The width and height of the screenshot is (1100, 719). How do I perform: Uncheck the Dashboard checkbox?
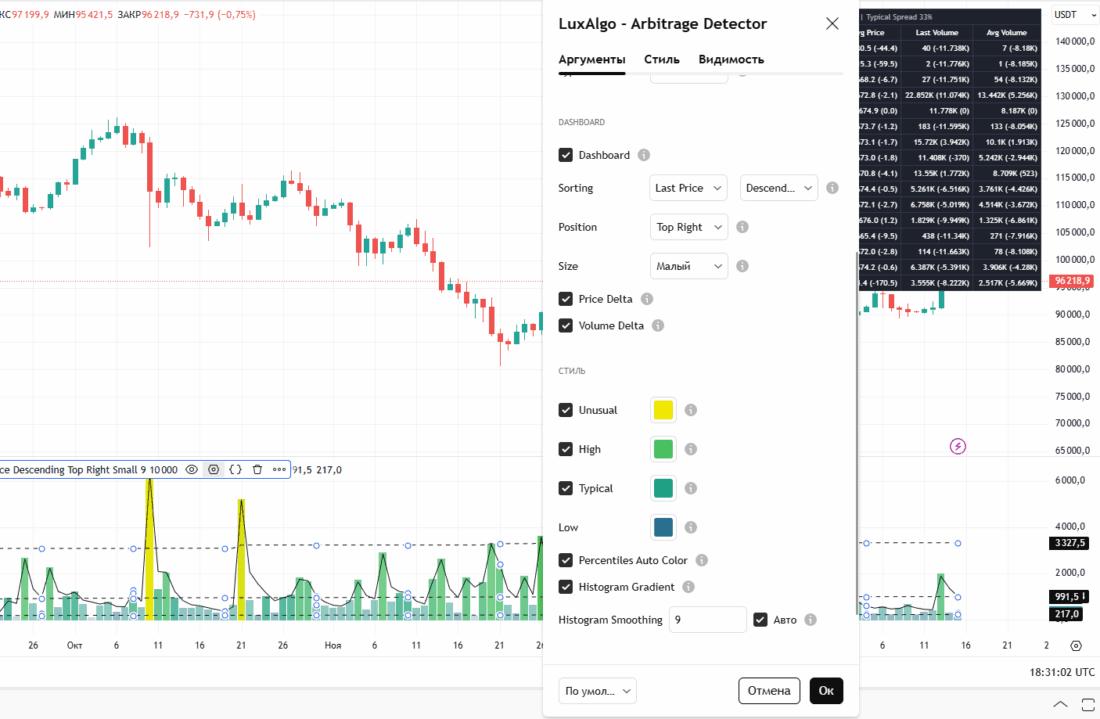click(x=565, y=155)
